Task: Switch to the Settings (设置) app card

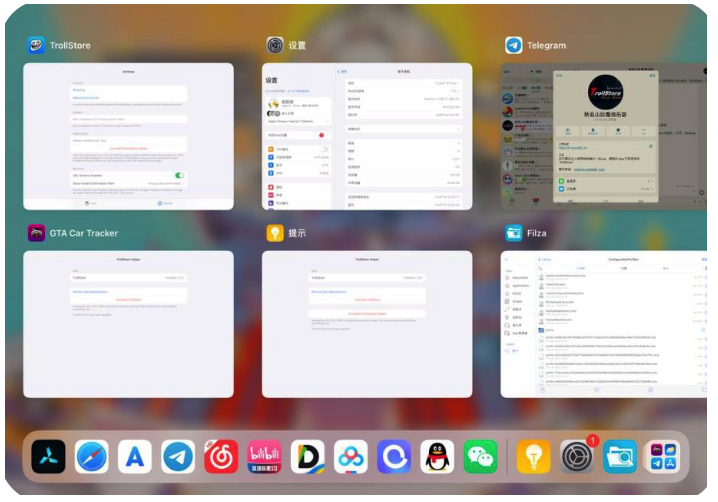Action: tap(367, 136)
